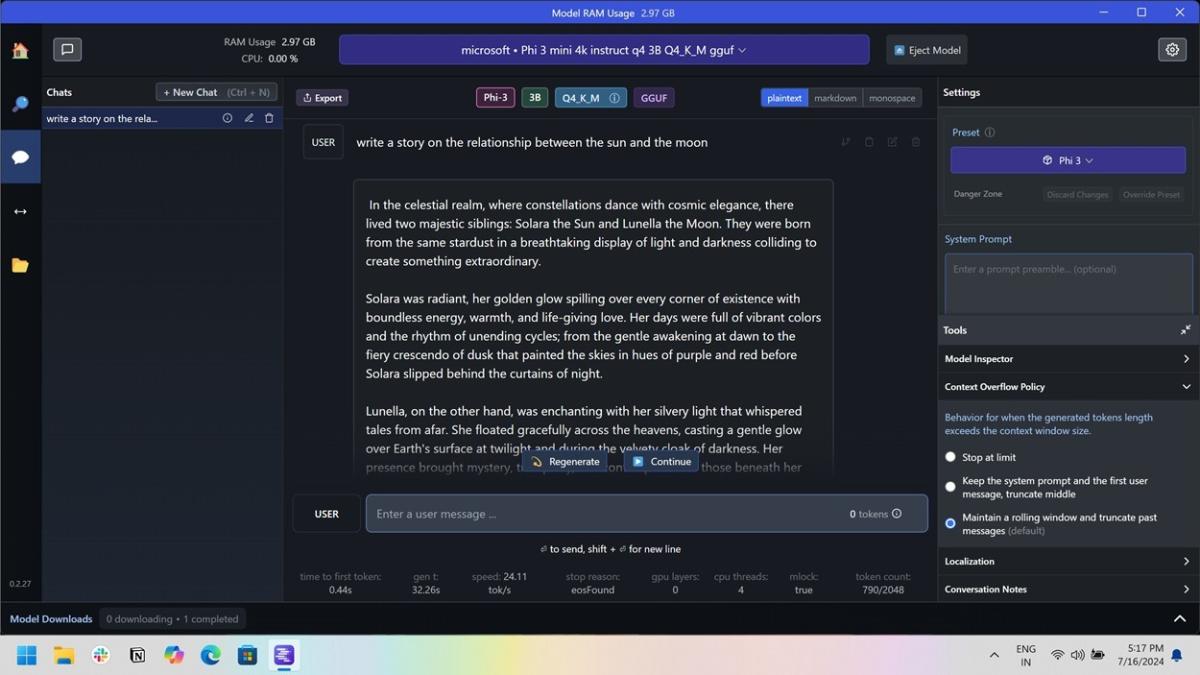Open the Home icon in the sidebar
Image resolution: width=1200 pixels, height=675 pixels.
[x=20, y=51]
